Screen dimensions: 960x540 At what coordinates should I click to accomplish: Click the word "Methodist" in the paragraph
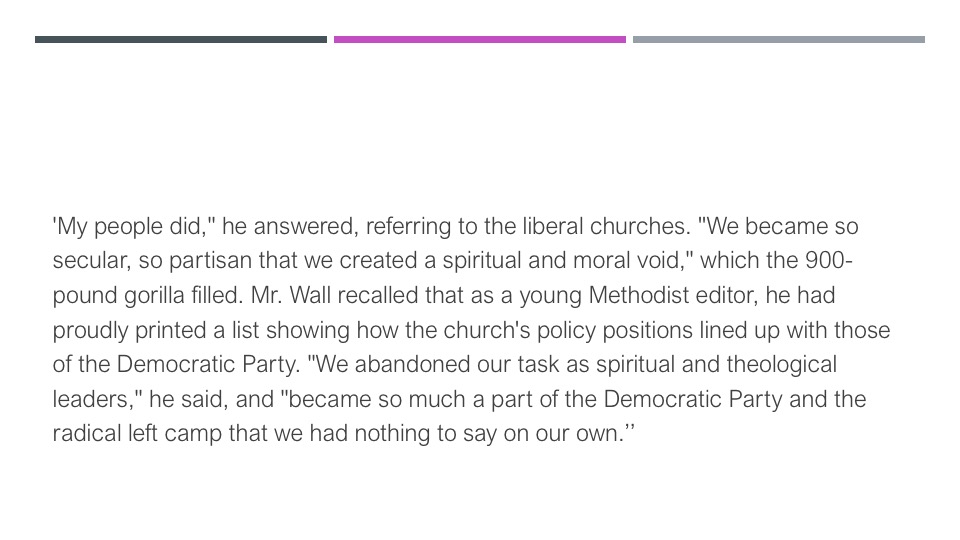point(639,296)
